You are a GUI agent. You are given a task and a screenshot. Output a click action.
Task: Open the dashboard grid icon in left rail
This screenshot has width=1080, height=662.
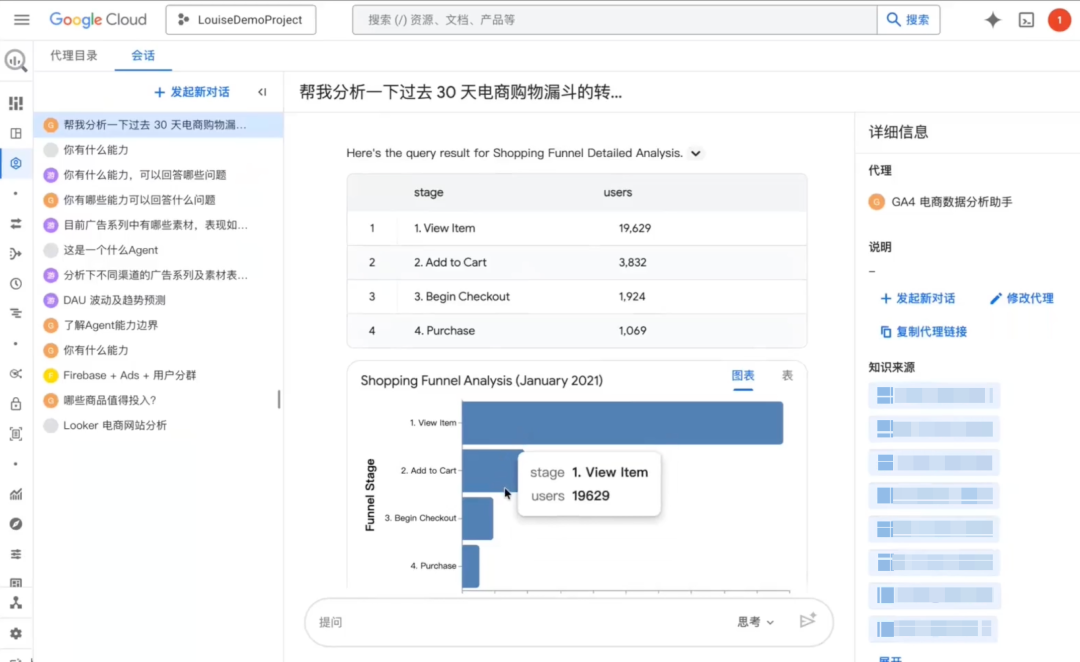pos(16,103)
